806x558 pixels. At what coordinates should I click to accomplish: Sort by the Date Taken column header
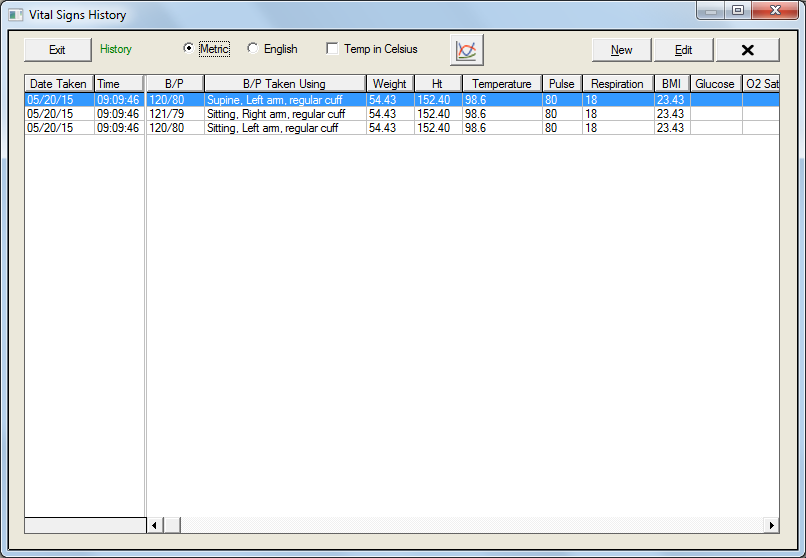click(59, 84)
